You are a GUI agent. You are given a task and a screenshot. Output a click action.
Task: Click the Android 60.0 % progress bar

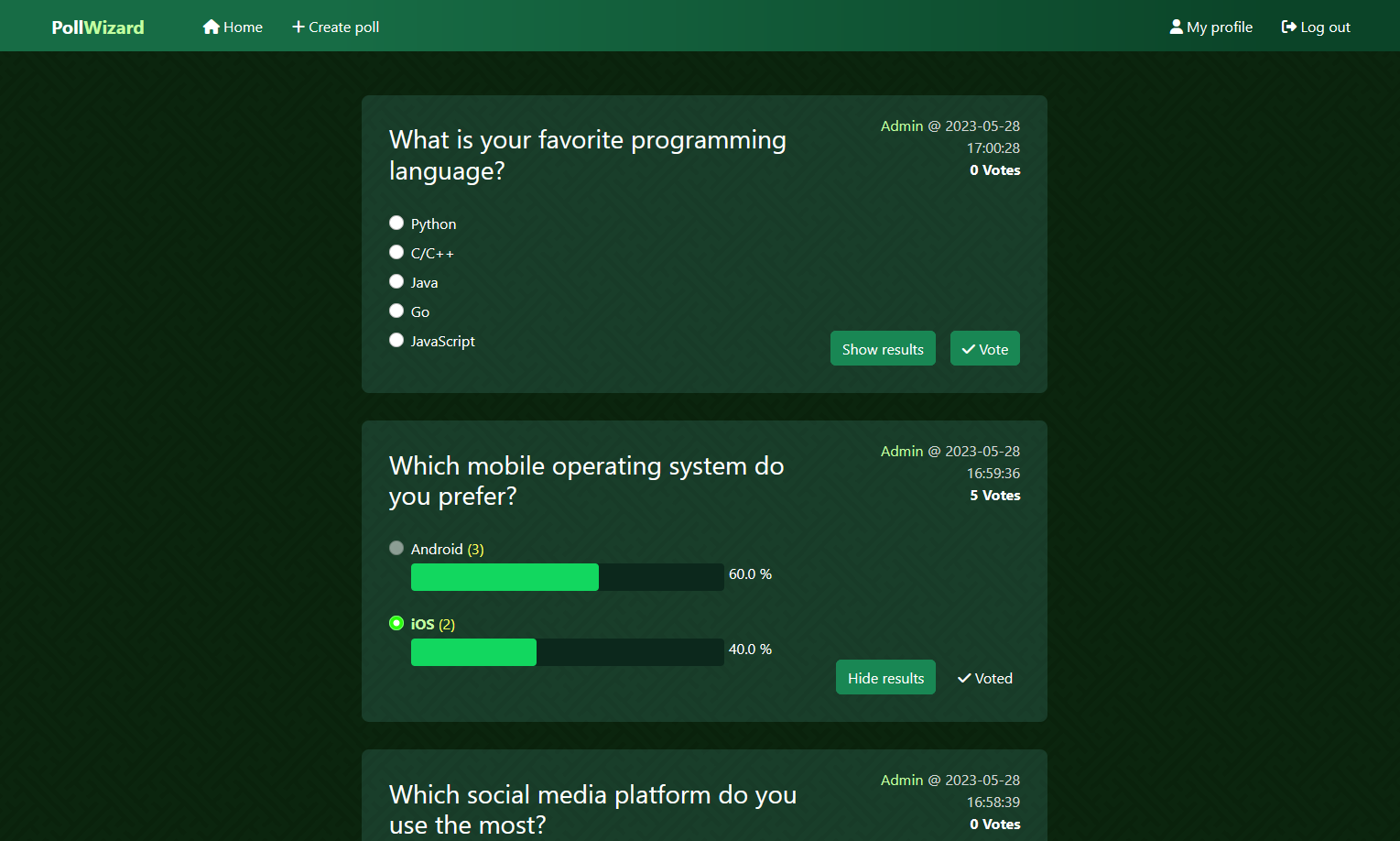568,577
